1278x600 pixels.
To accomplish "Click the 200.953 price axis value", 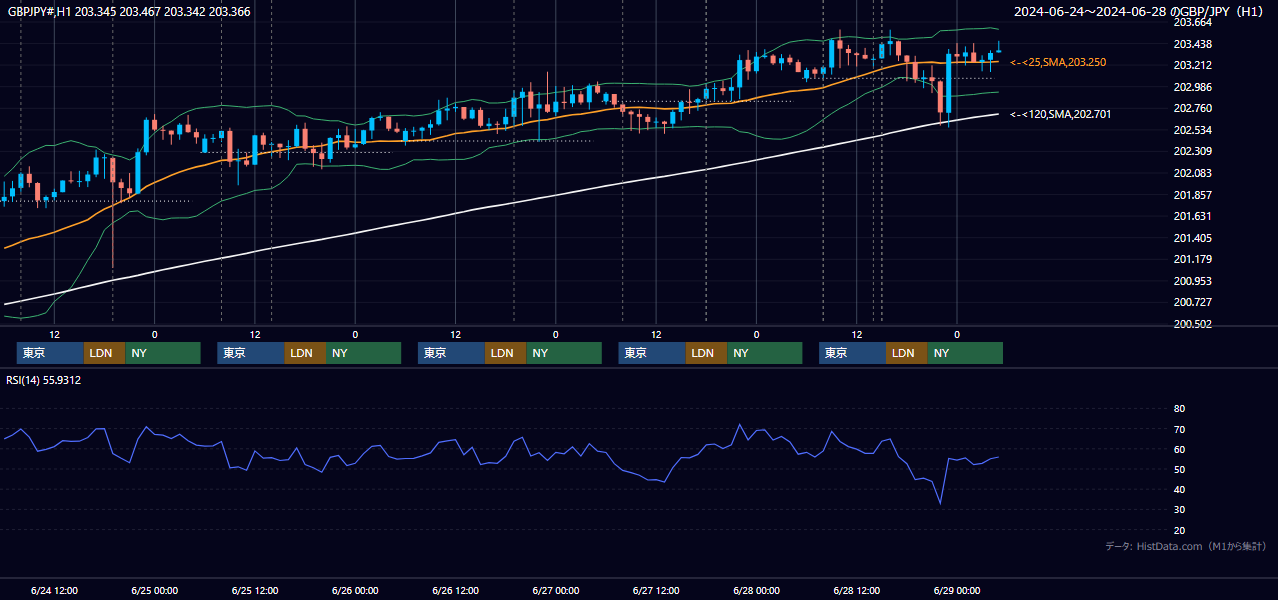I will 1192,281.
